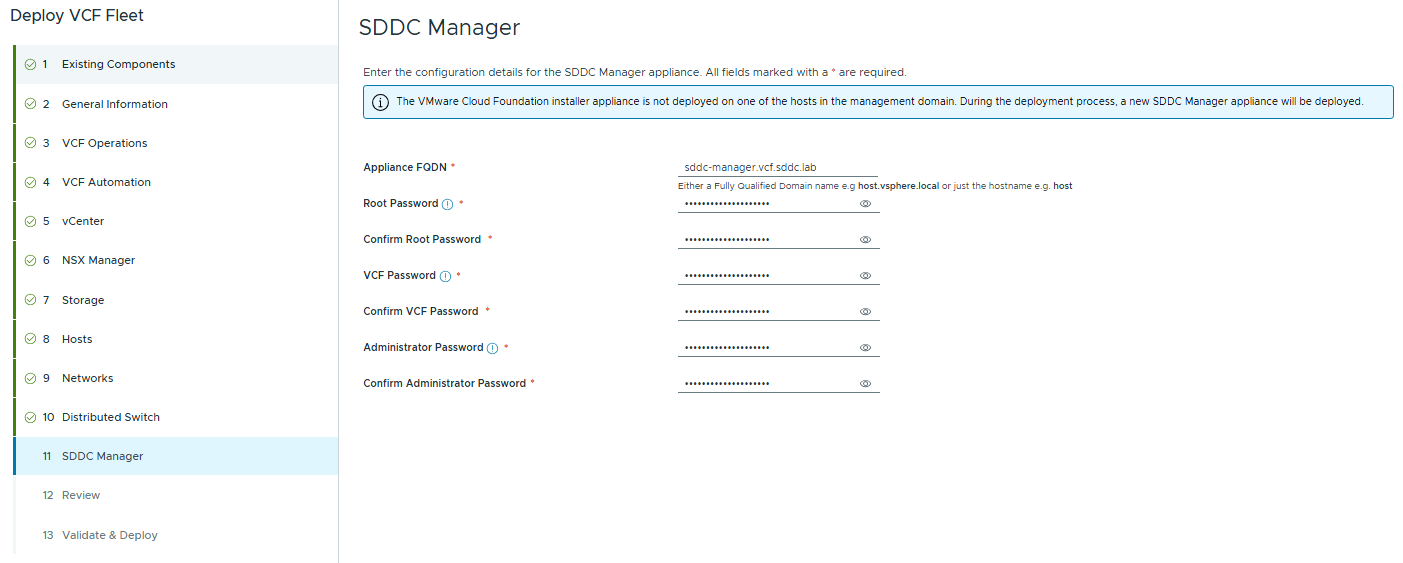
Task: Click the Appliance FQDN input field
Action: [x=777, y=167]
